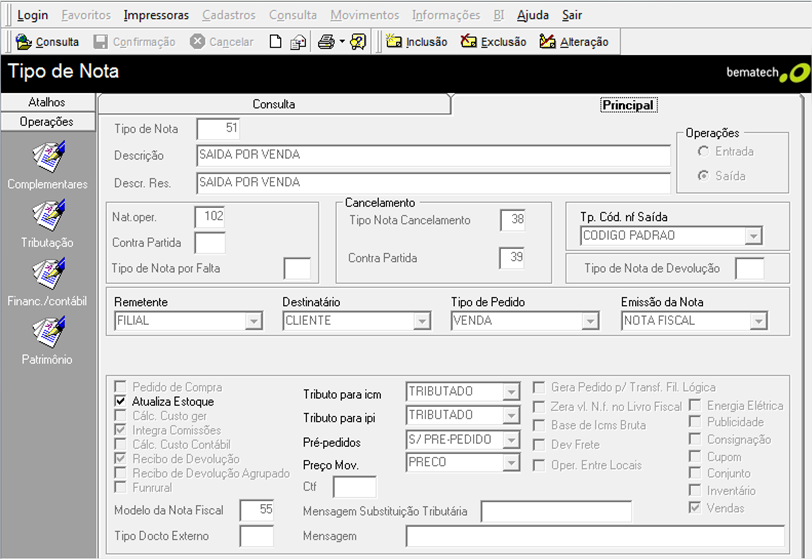812x559 pixels.
Task: Toggle the Cupom checkbox
Action: (694, 456)
